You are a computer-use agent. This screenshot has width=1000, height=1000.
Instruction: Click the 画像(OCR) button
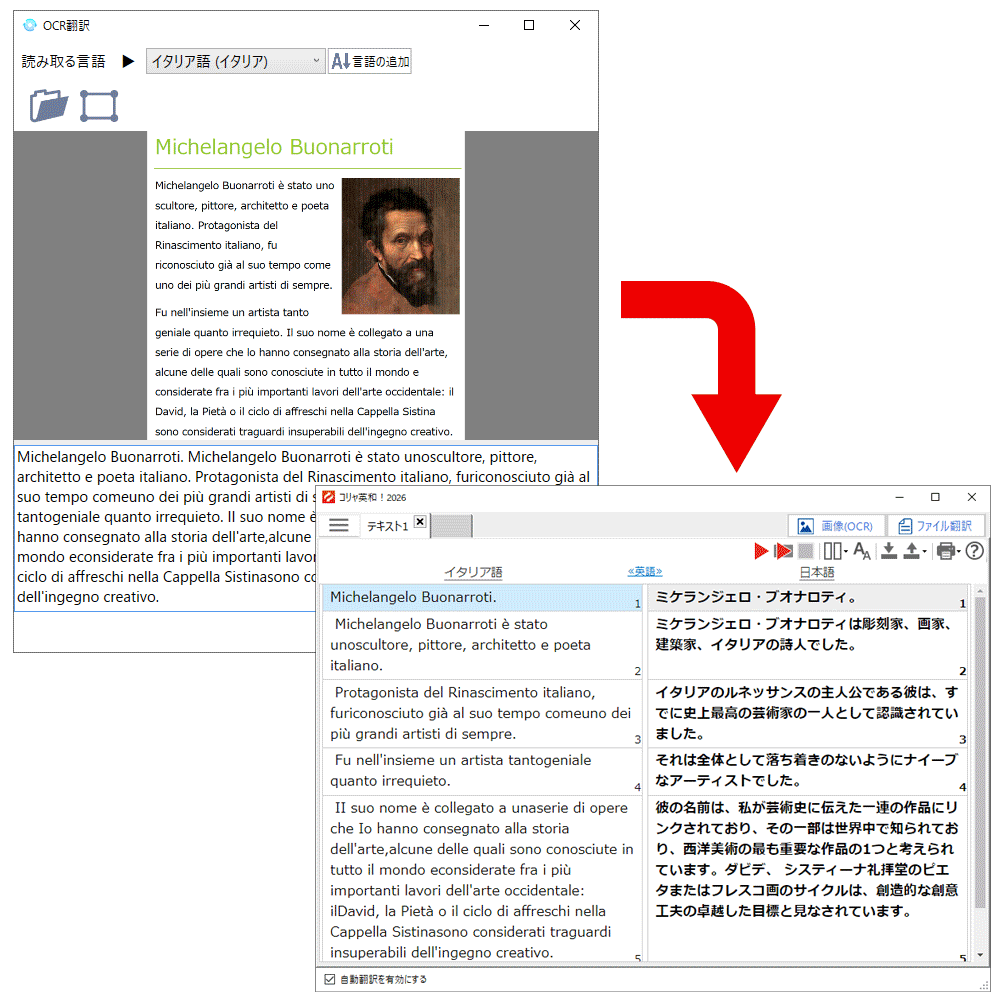(835, 526)
